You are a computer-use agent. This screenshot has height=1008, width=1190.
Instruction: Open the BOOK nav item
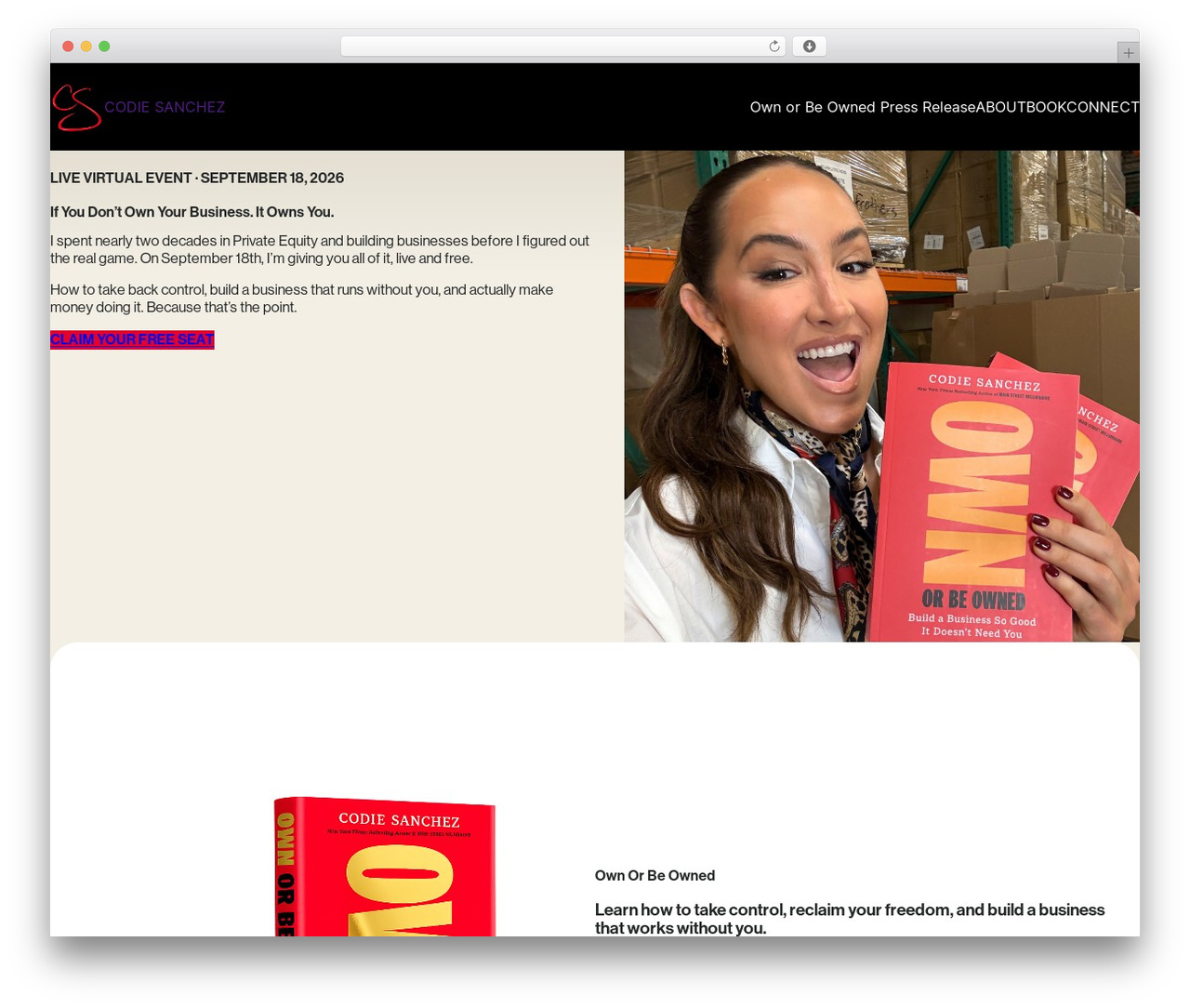1046,107
